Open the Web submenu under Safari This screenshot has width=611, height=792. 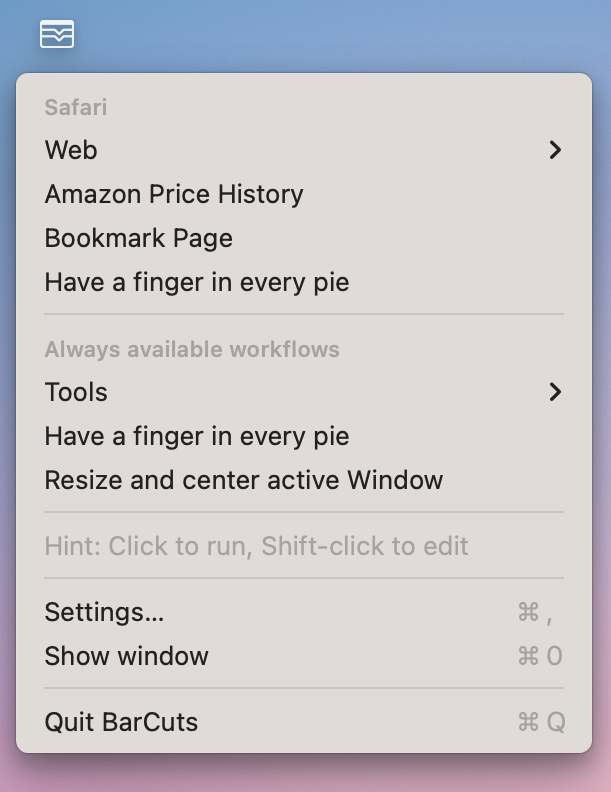coord(304,150)
